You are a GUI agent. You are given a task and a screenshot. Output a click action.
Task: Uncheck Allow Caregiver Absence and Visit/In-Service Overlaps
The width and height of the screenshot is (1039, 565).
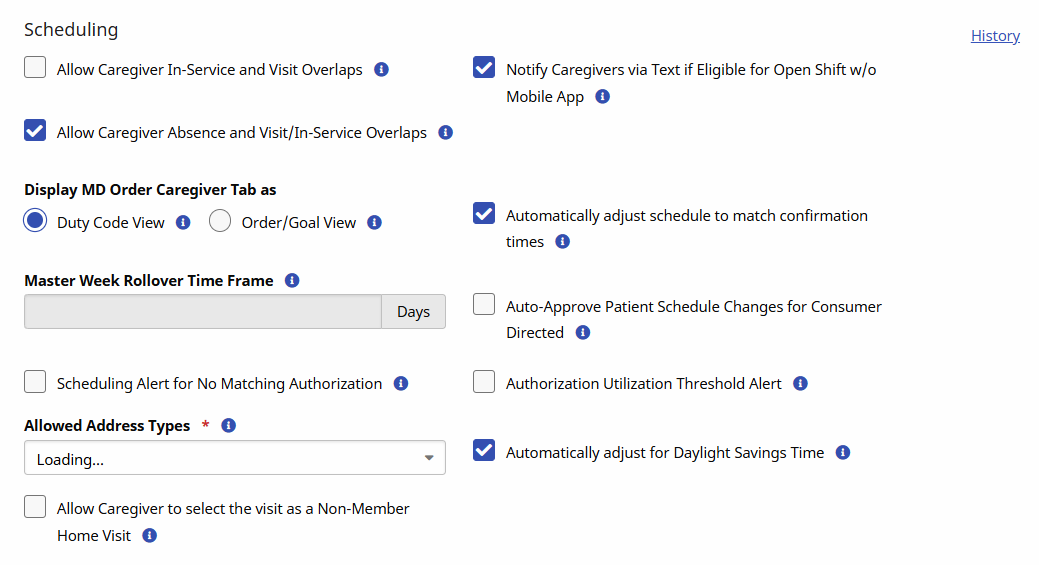point(35,131)
